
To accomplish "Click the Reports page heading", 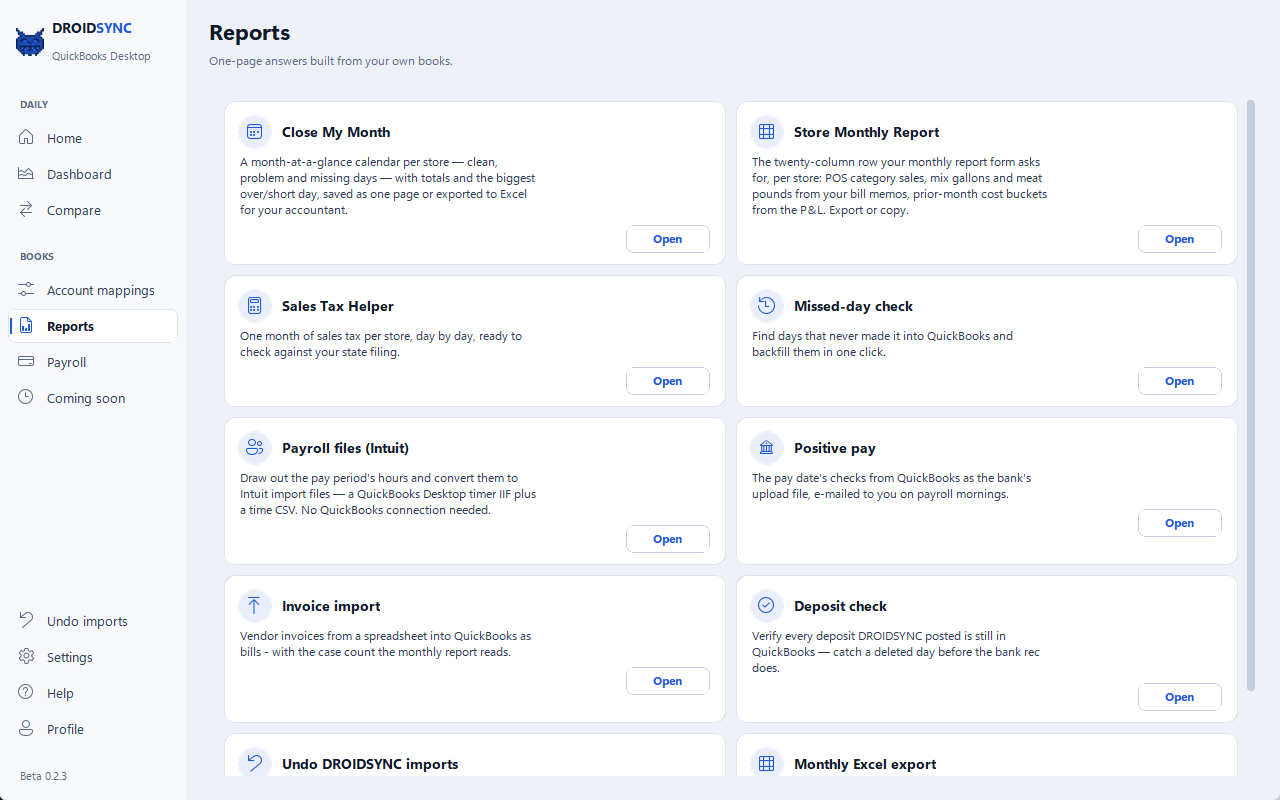I will (250, 32).
